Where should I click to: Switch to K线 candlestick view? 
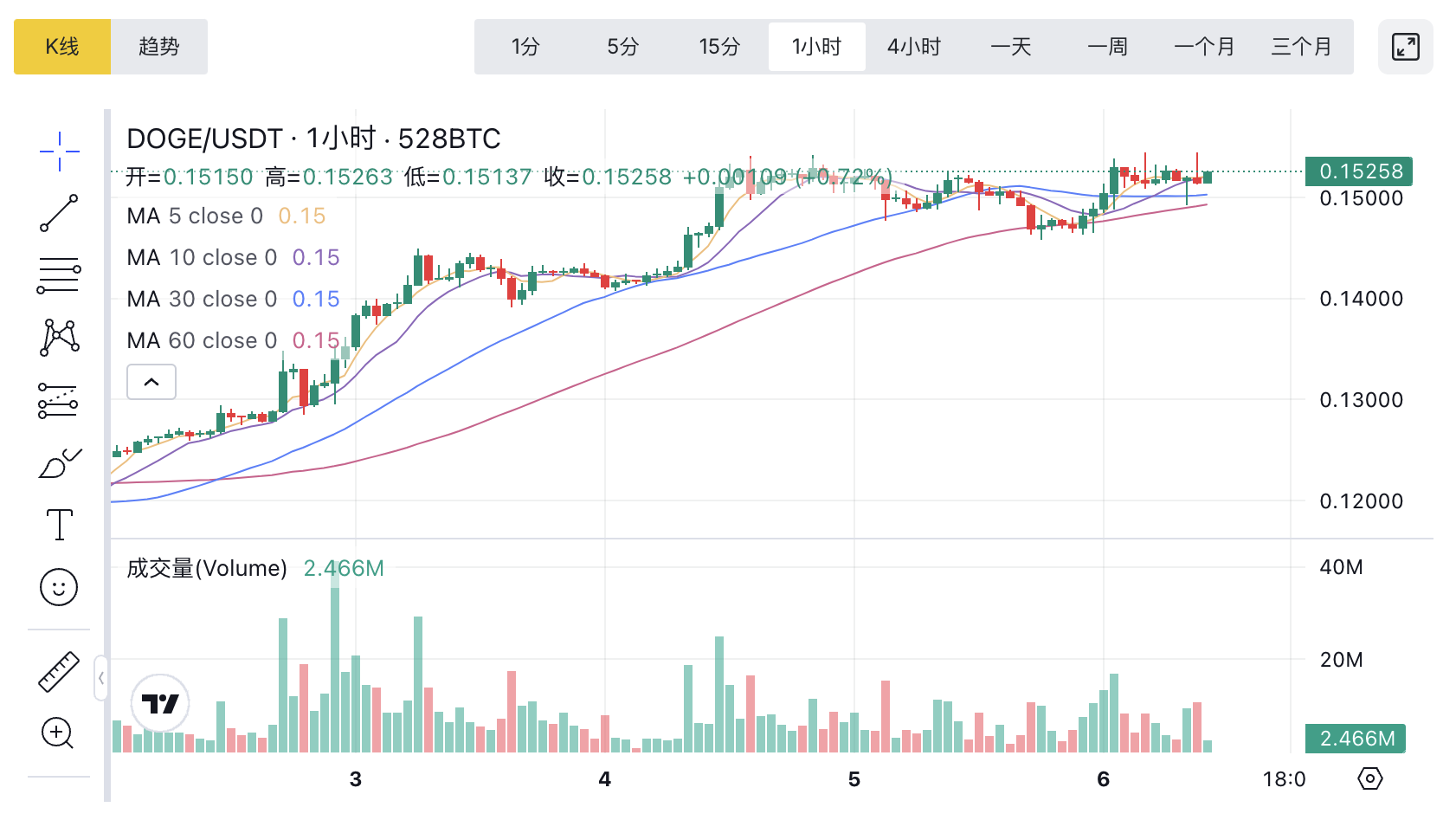[62, 47]
